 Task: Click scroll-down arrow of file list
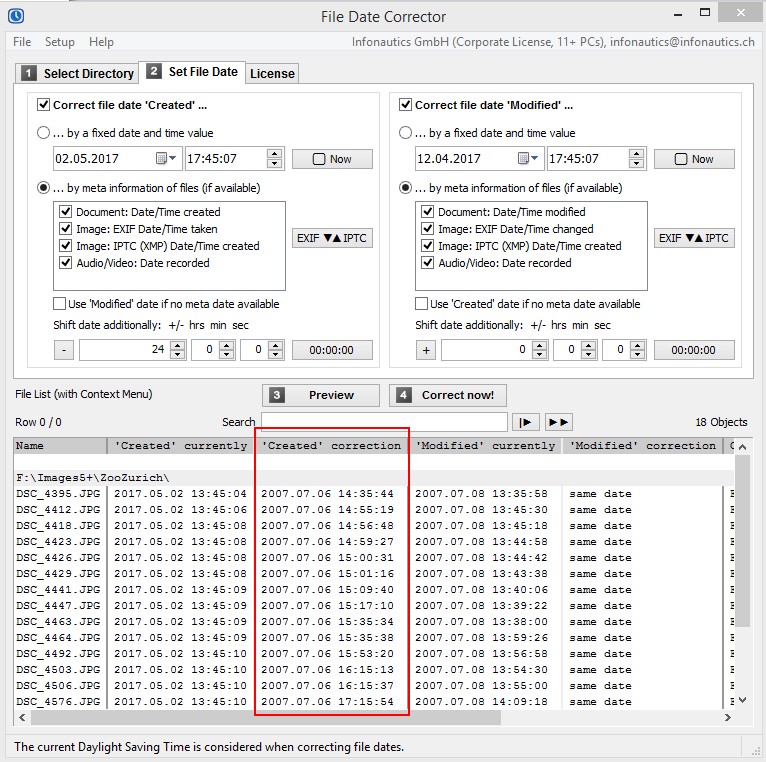pos(743,700)
